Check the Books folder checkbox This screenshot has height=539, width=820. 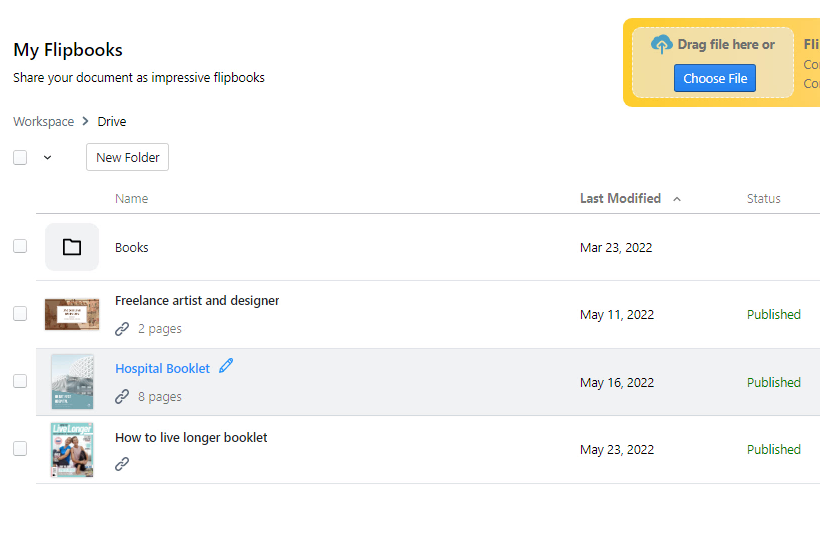coord(20,246)
